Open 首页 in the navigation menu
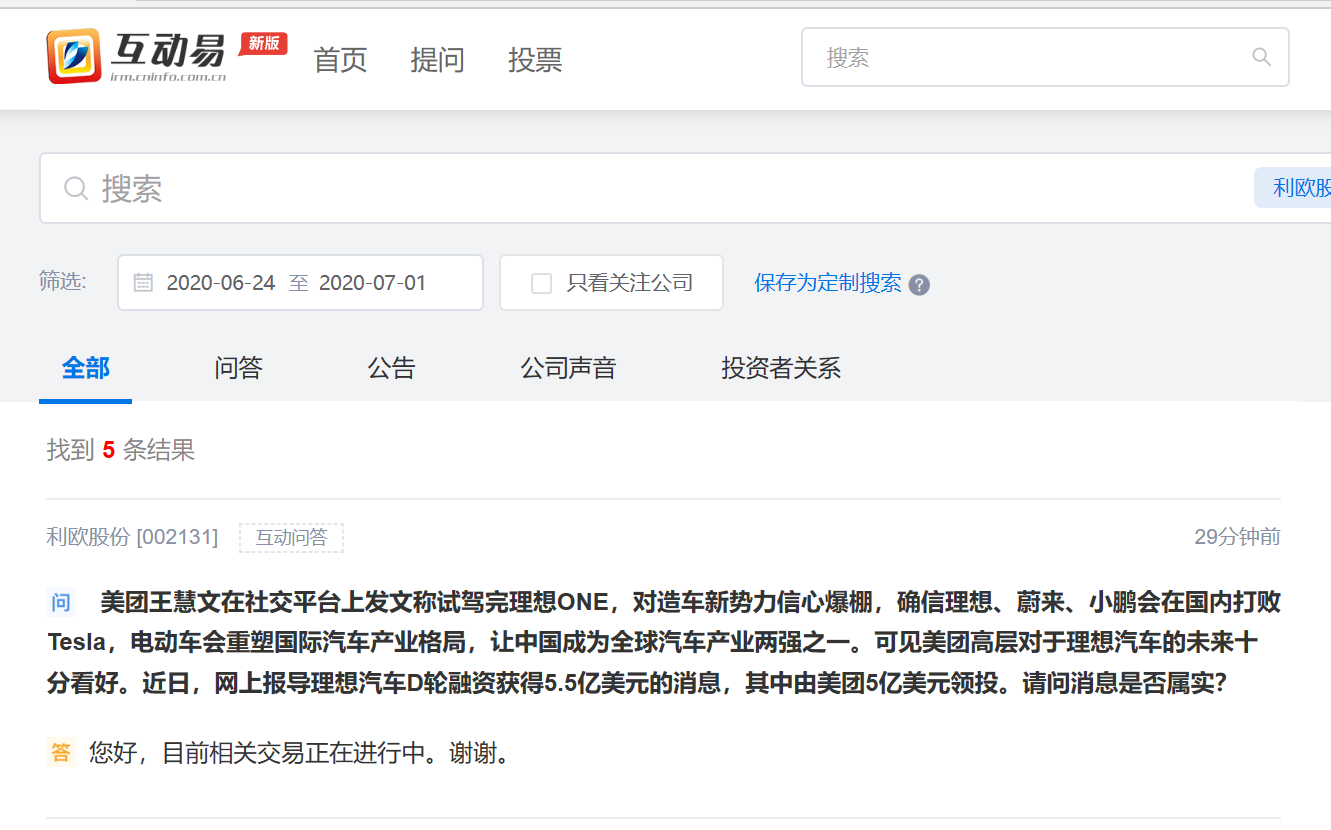 (340, 59)
